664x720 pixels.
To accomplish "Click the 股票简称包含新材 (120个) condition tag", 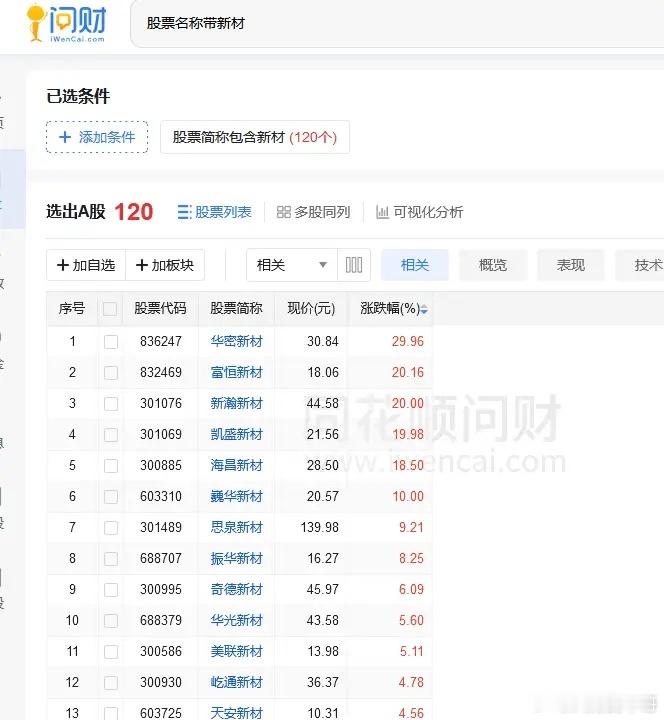I will (255, 137).
